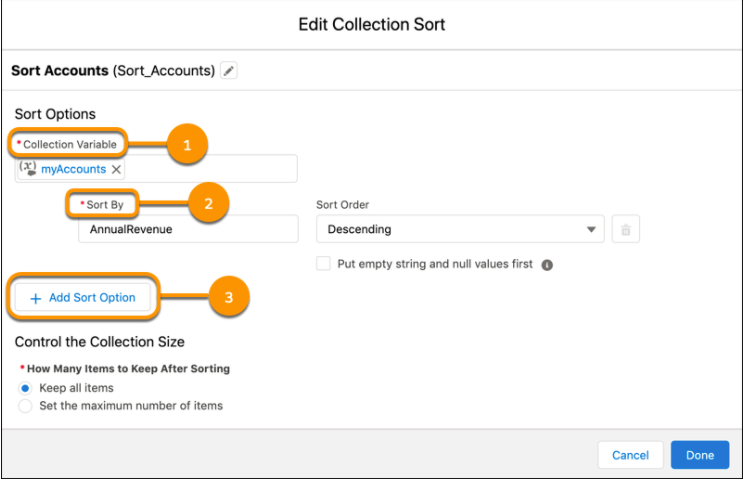Remove myAccounts with its X icon
This screenshot has height=479, width=743.
coord(116,170)
